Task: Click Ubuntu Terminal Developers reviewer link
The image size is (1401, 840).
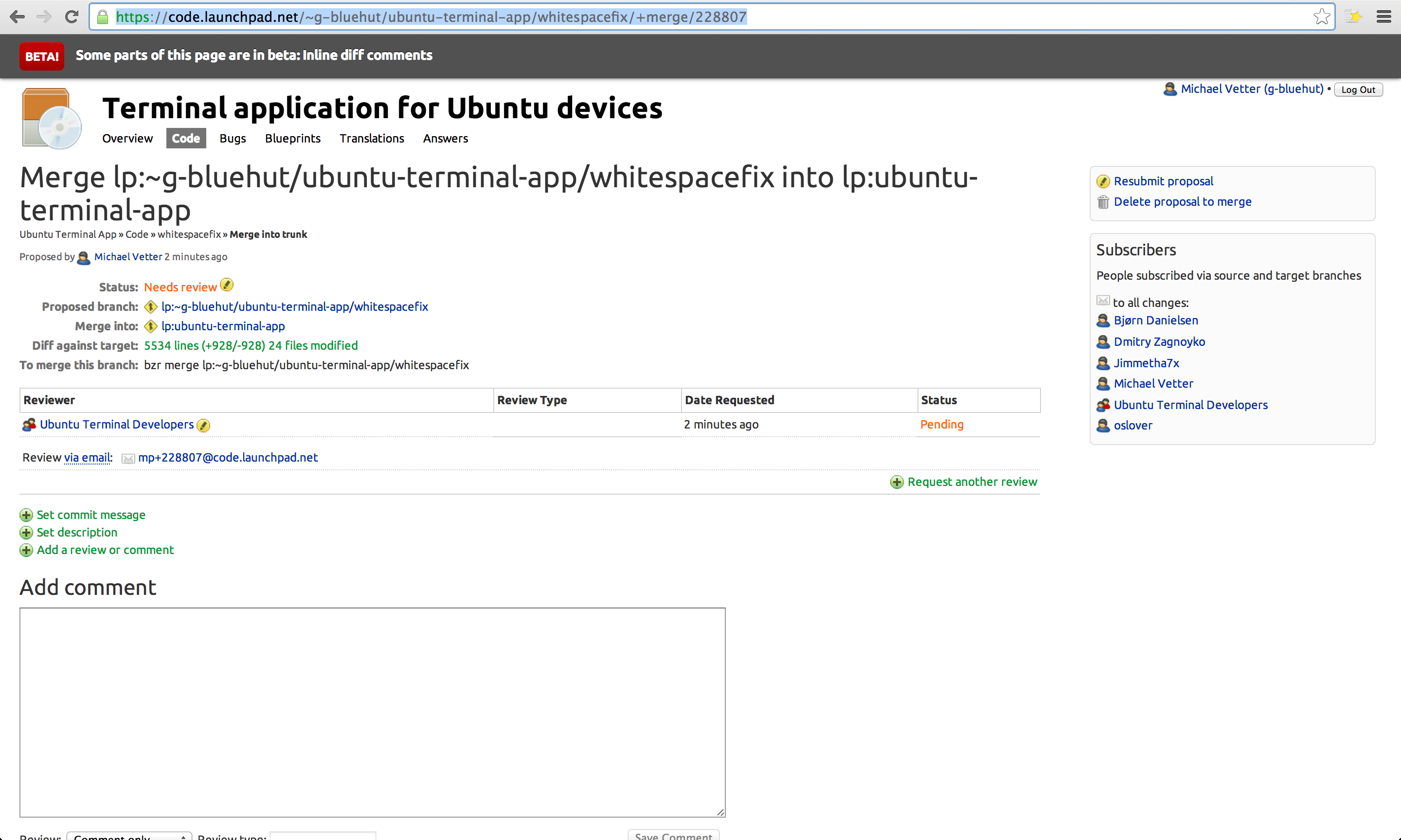Action: pos(117,425)
